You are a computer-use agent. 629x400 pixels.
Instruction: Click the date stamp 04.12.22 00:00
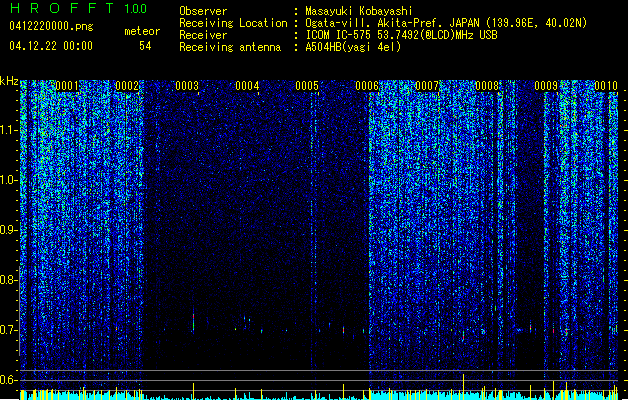(x=51, y=46)
